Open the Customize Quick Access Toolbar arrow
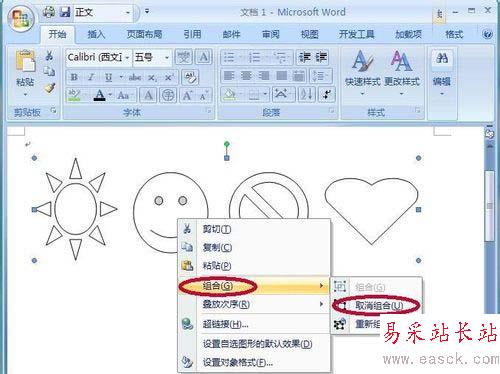This screenshot has height=374, width=500. (147, 11)
